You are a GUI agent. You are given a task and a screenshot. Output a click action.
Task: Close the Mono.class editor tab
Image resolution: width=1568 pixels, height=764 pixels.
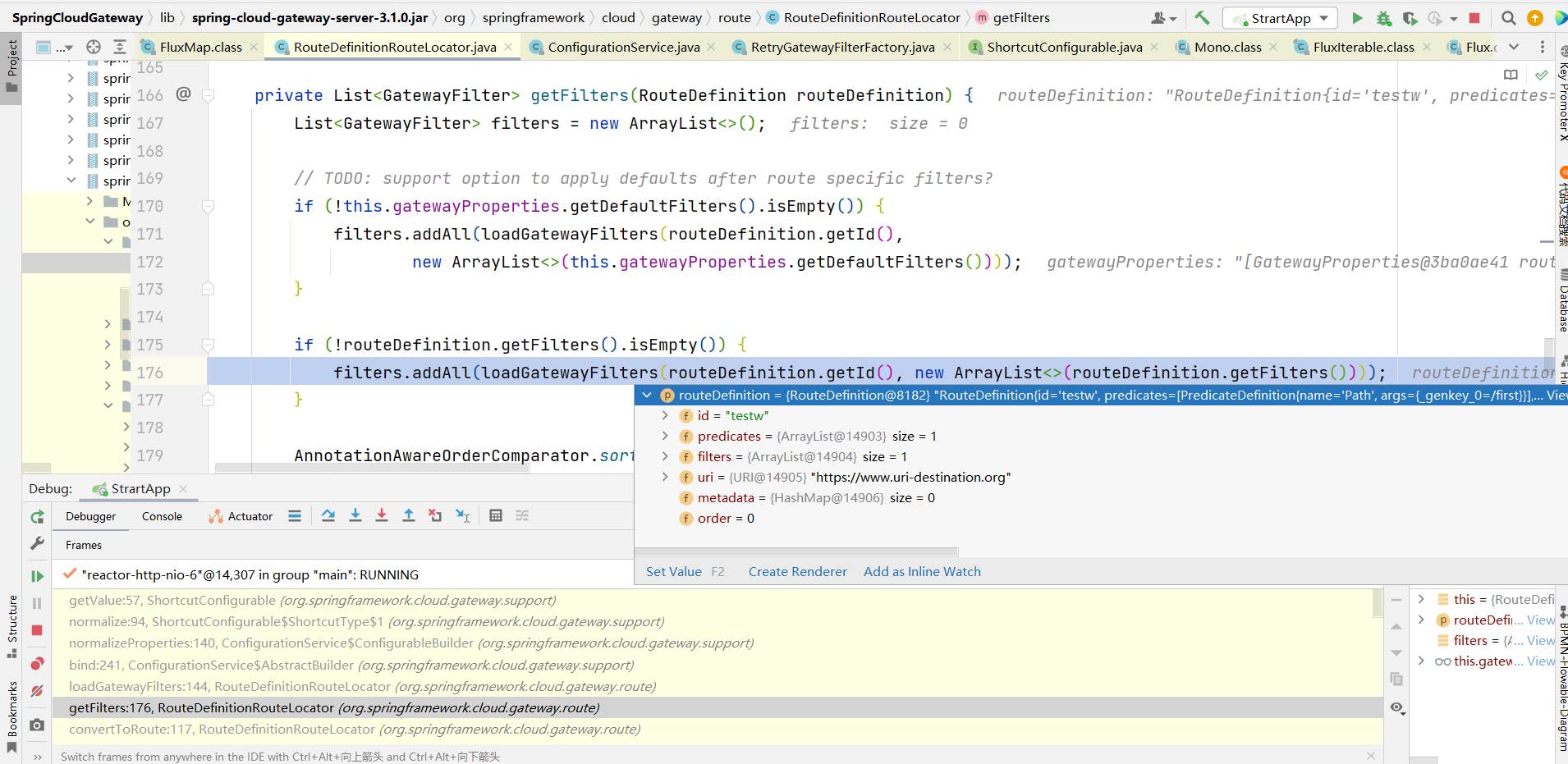click(1273, 47)
